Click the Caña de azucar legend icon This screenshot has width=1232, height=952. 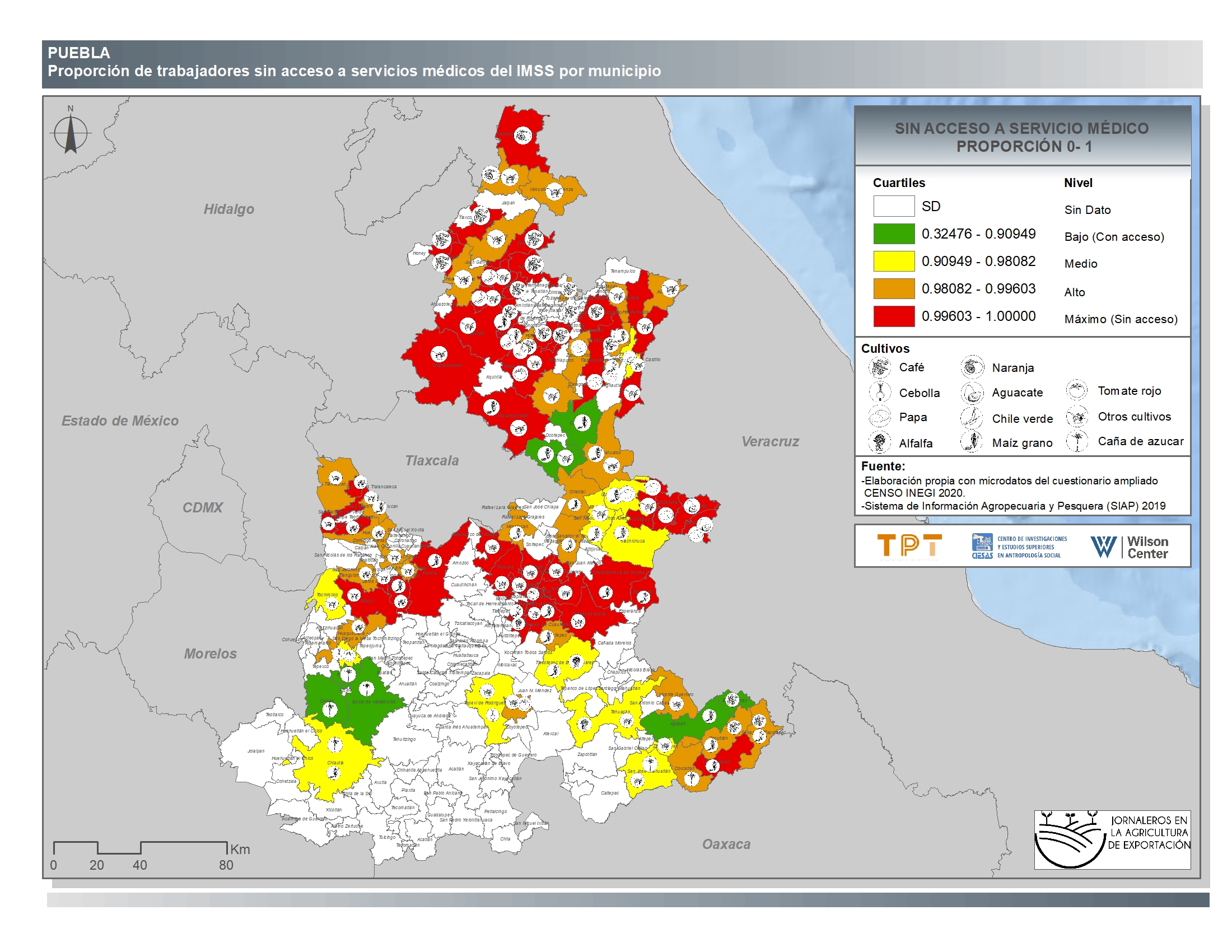(x=1076, y=441)
